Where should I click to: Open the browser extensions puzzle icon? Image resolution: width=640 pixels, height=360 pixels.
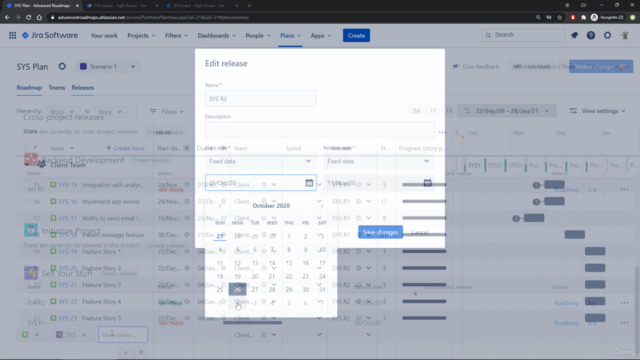coord(583,18)
